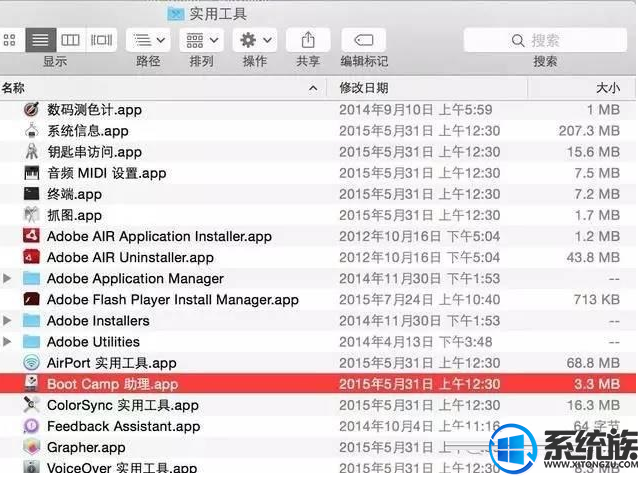Click Grapher.app file name
The width and height of the screenshot is (638, 477).
[86, 447]
